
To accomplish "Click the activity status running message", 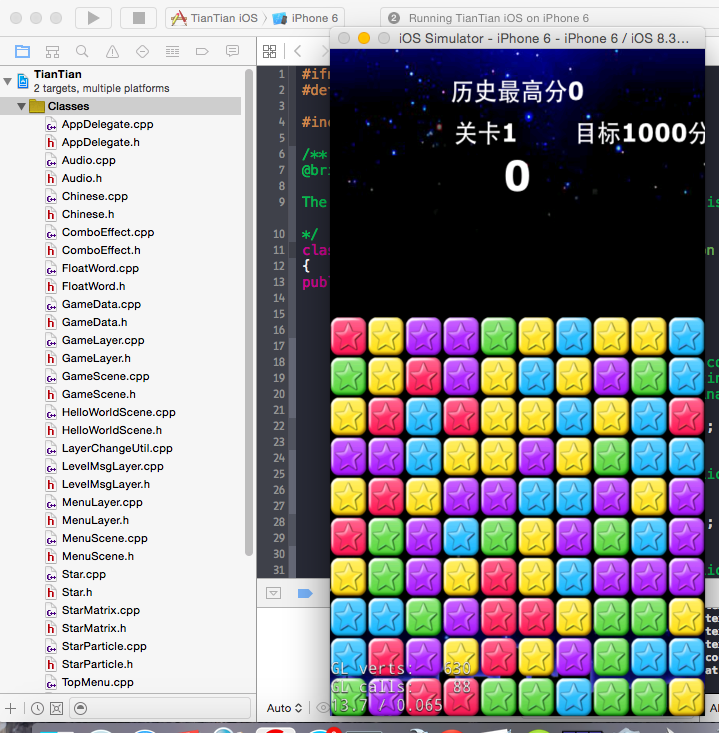I will click(498, 18).
